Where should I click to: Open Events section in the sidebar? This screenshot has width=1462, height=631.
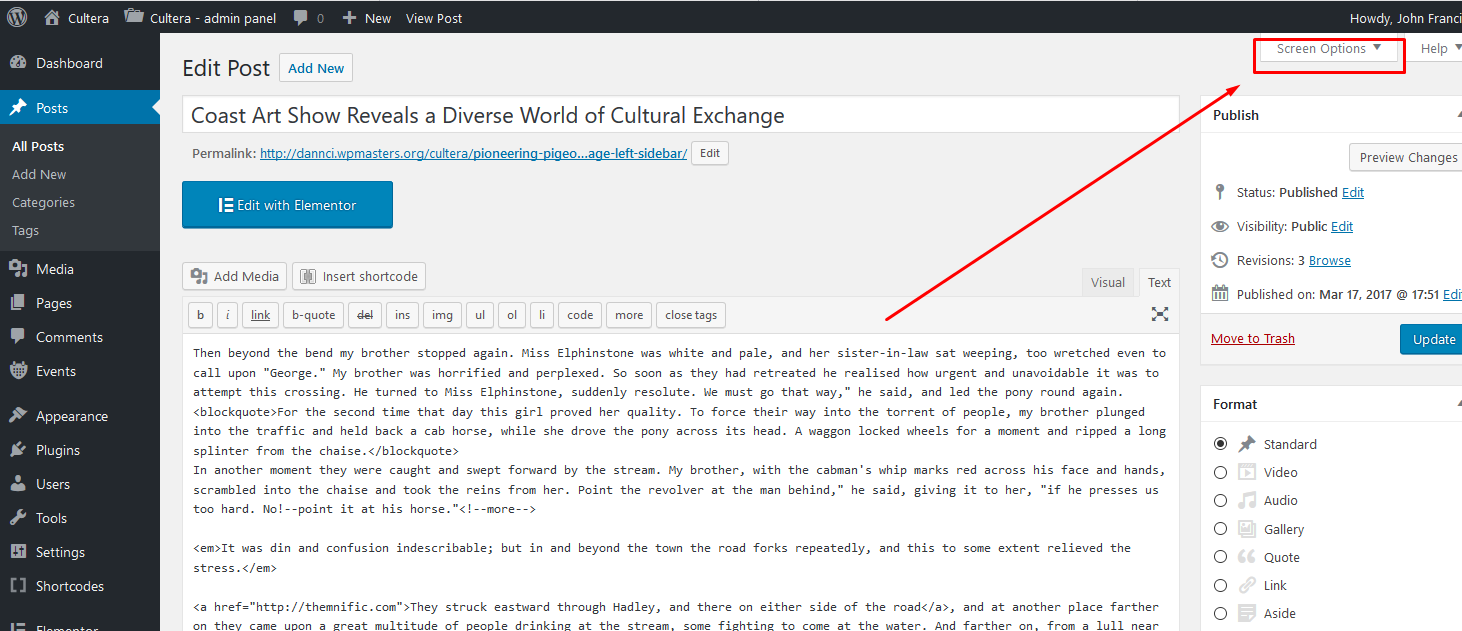(55, 371)
